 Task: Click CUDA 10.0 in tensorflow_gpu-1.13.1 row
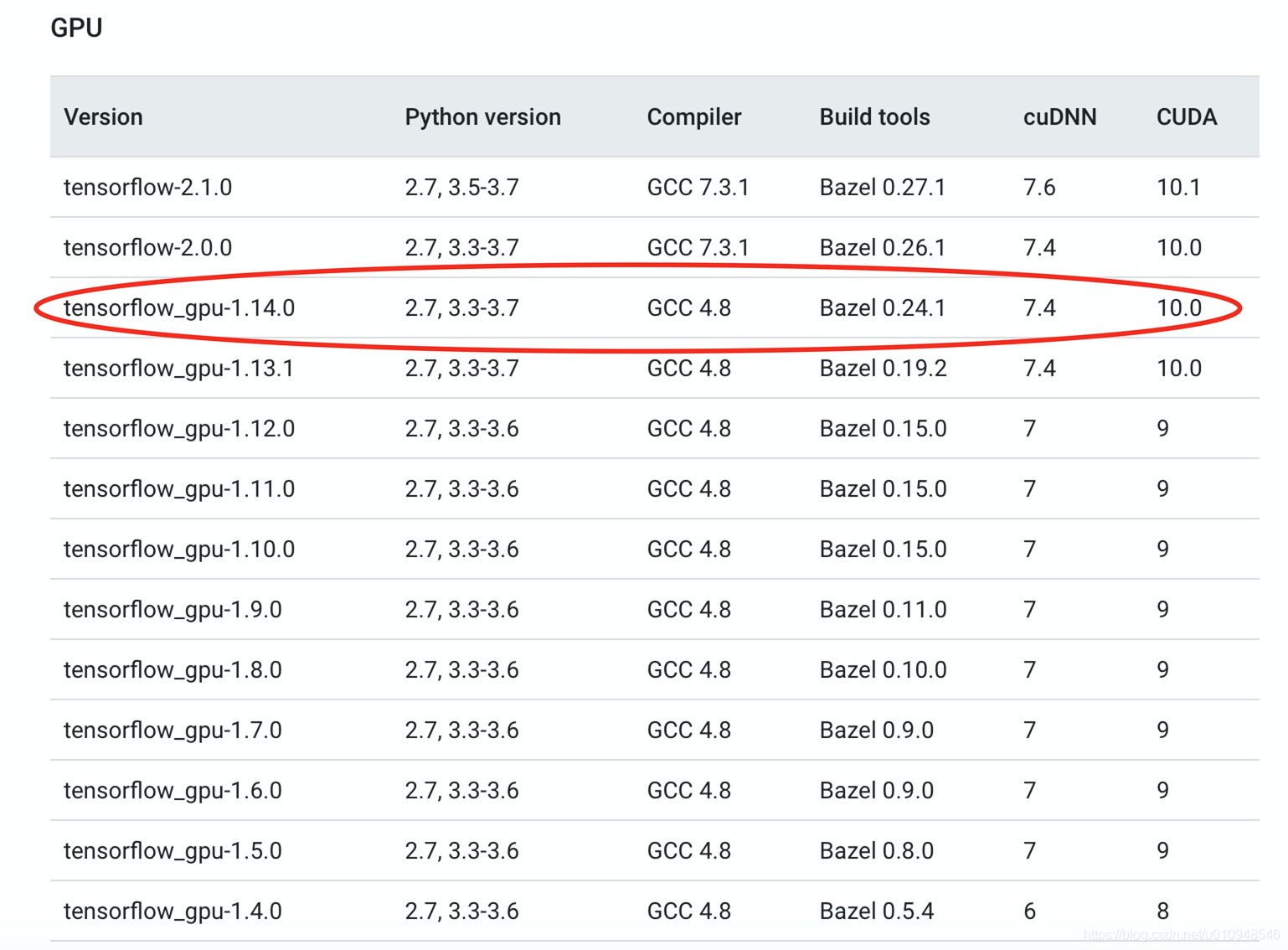(x=1178, y=368)
